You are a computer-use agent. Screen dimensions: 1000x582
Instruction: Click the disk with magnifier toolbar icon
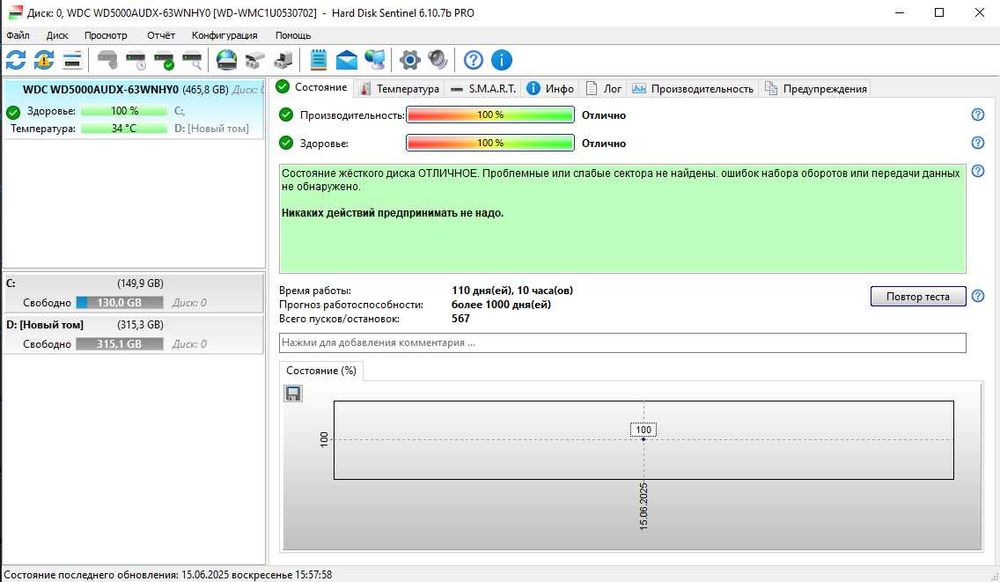pos(192,60)
